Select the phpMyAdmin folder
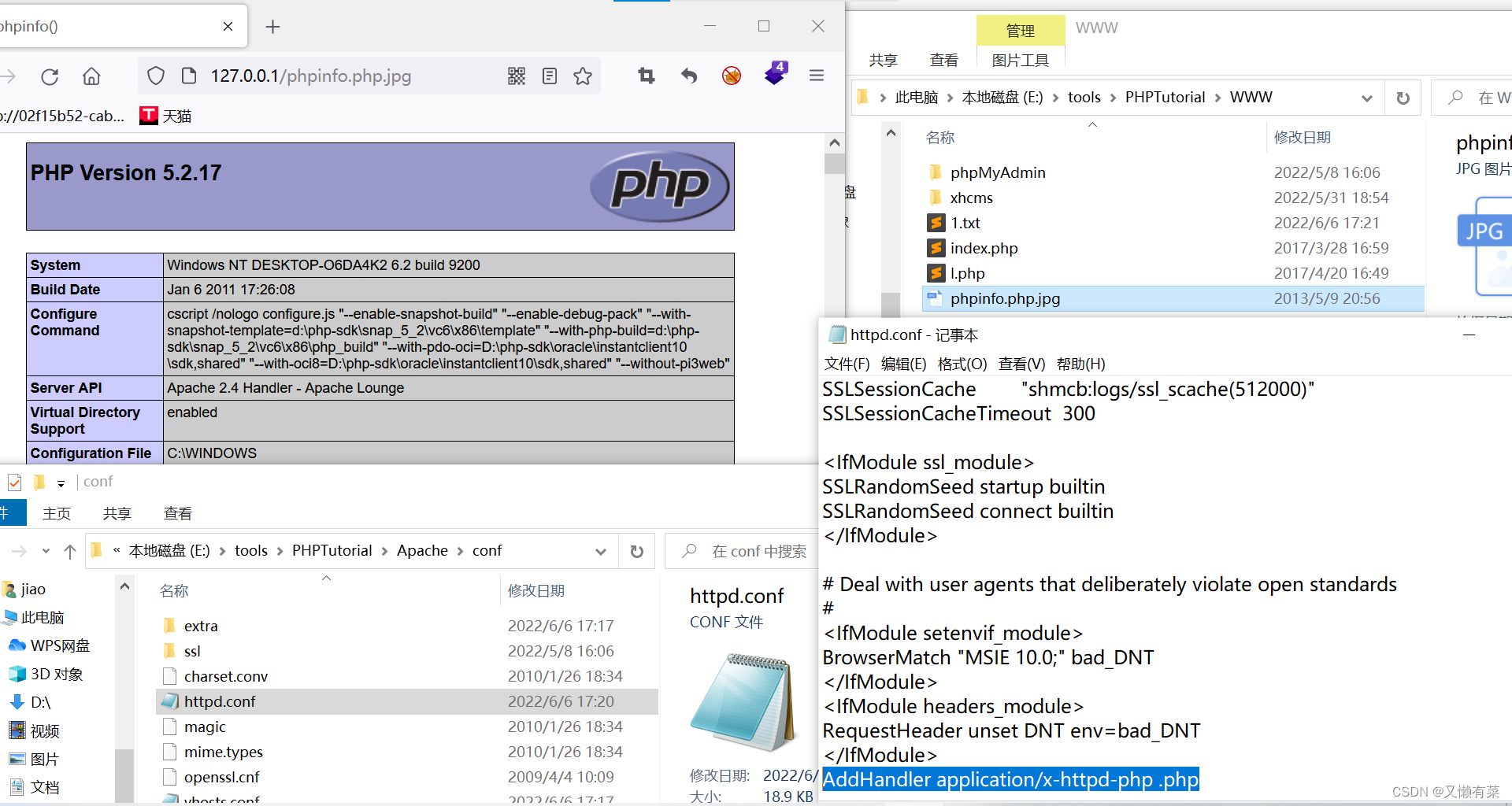 (998, 172)
